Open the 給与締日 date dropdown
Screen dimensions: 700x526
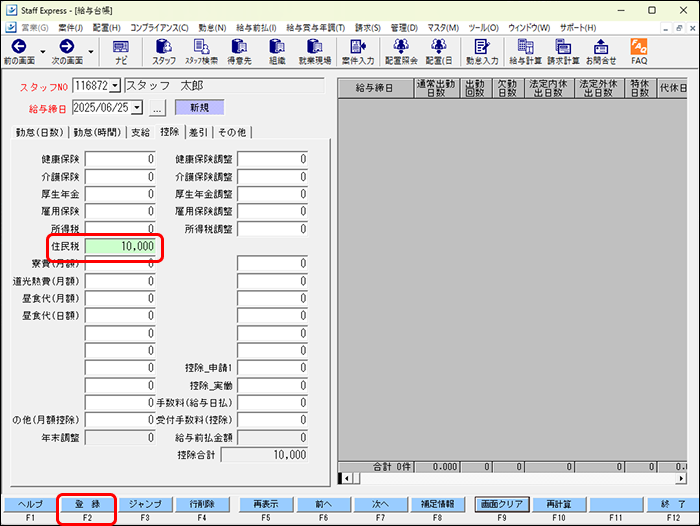tap(138, 107)
